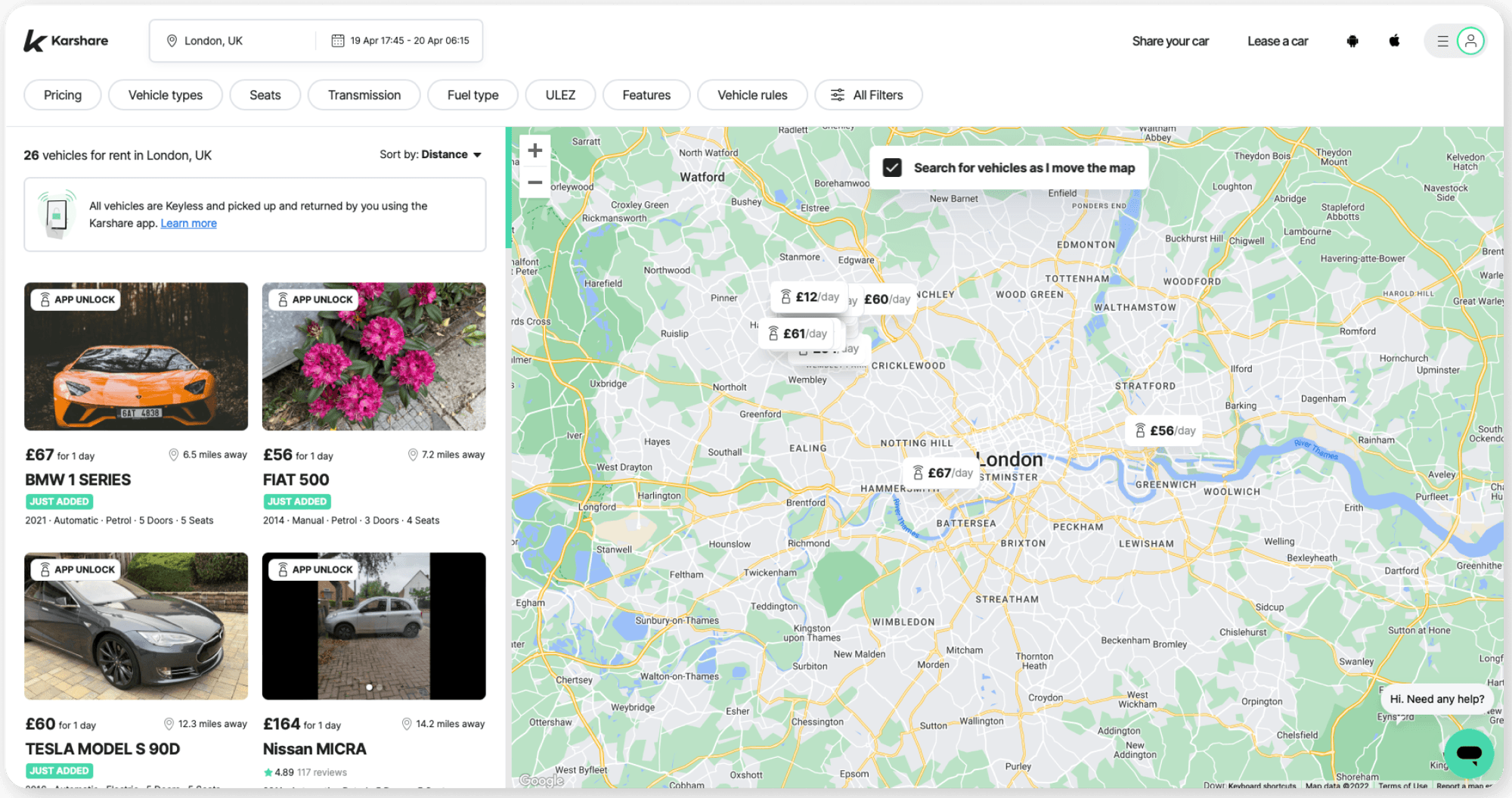The image size is (1512, 798).
Task: Zoom out on the map
Action: click(x=535, y=182)
